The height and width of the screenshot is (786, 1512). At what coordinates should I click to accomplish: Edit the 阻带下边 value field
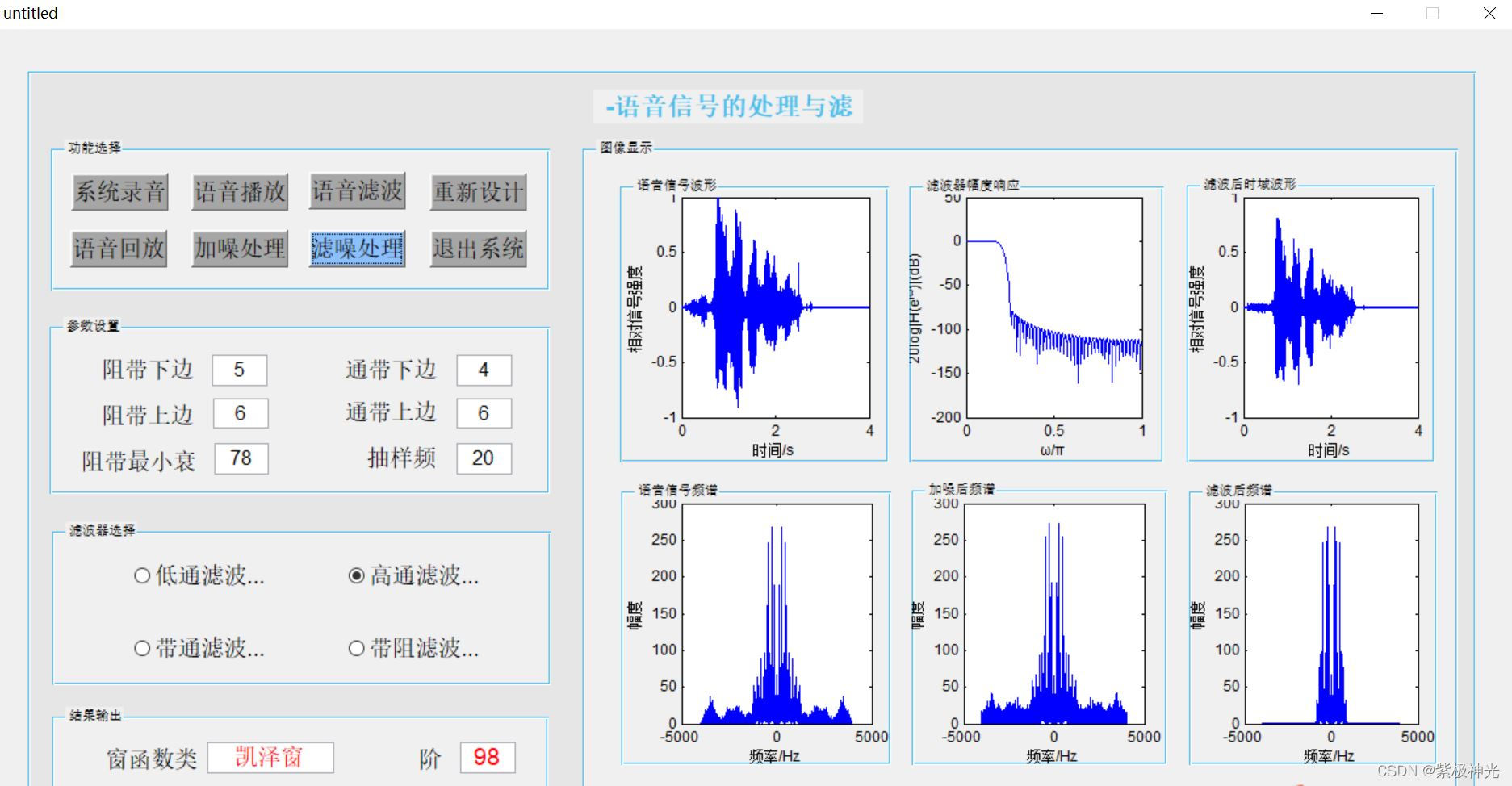[240, 370]
